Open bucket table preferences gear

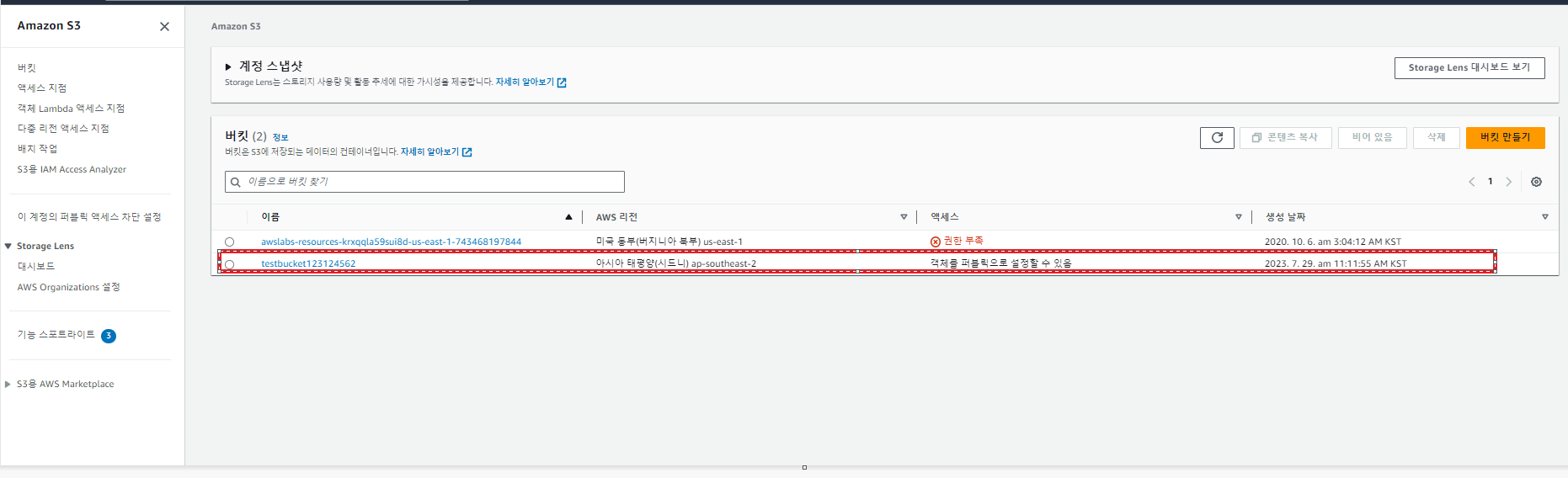click(x=1536, y=182)
